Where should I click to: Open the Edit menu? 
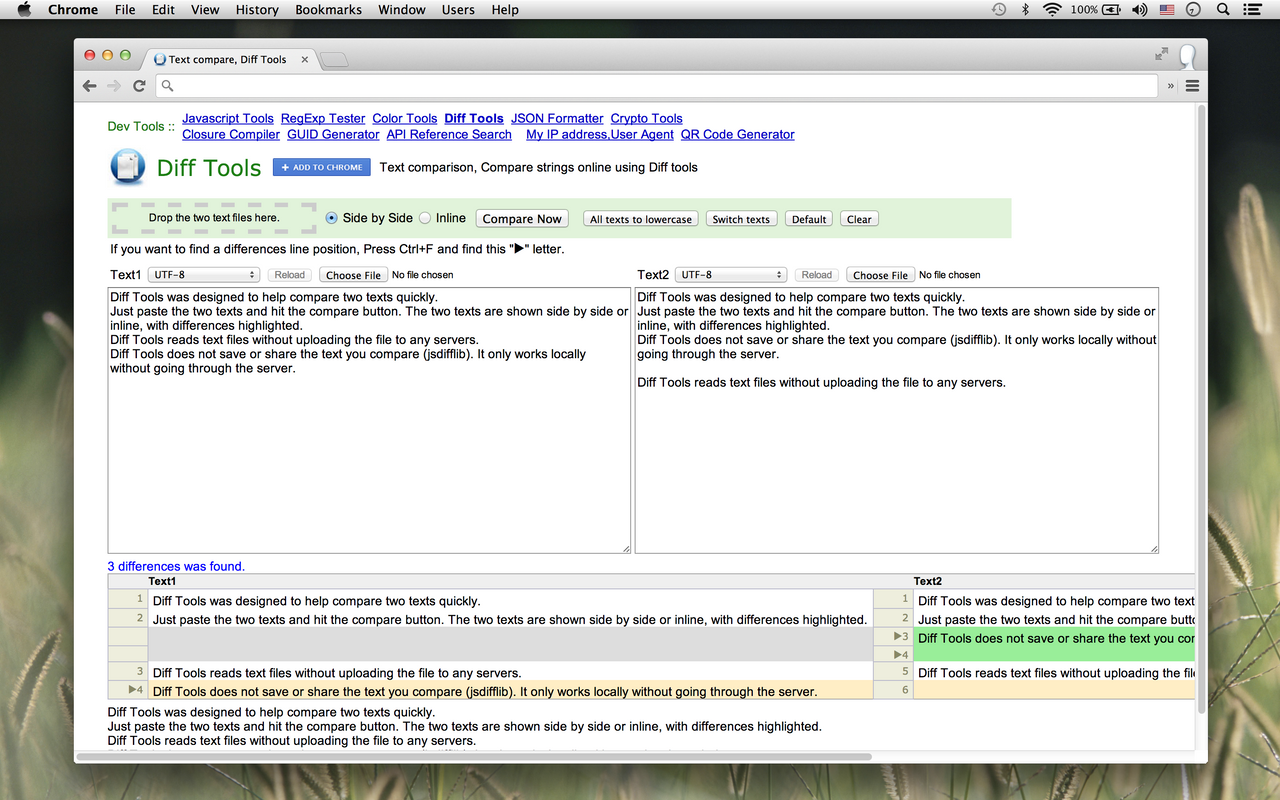point(163,9)
